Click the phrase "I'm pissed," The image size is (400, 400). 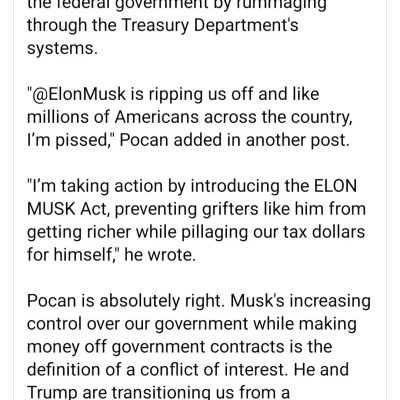point(71,140)
